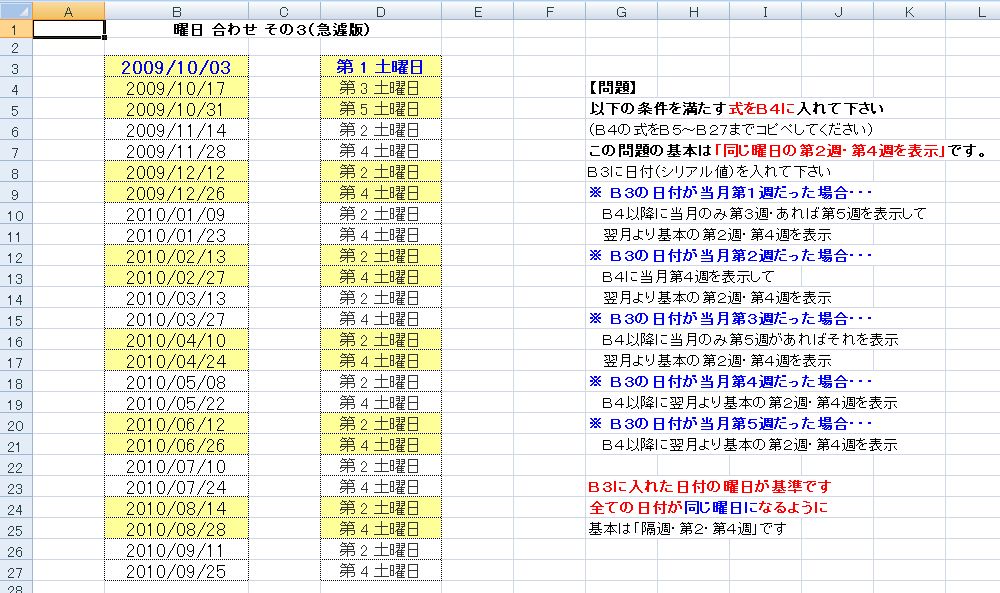Screen dimensions: 1000x593
Task: Select cell with date 2010/03/27
Action: [177, 320]
